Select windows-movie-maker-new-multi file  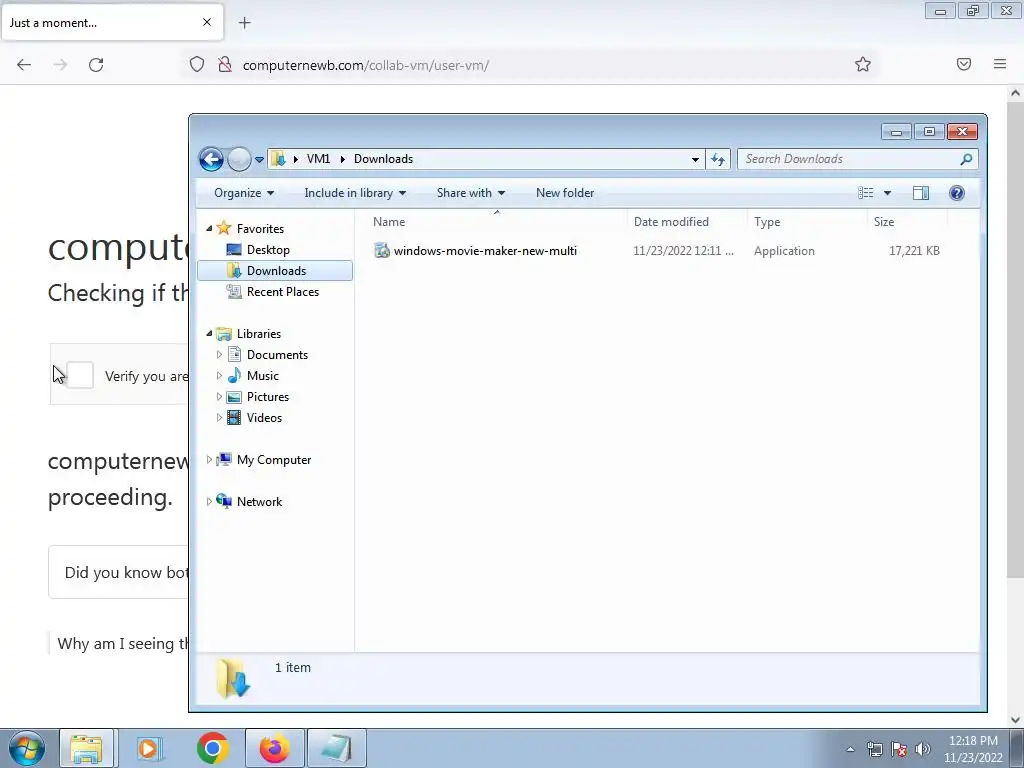(485, 251)
